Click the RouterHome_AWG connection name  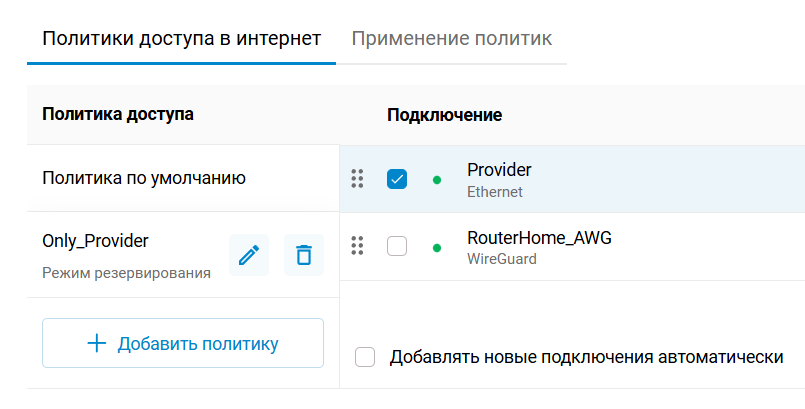539,238
